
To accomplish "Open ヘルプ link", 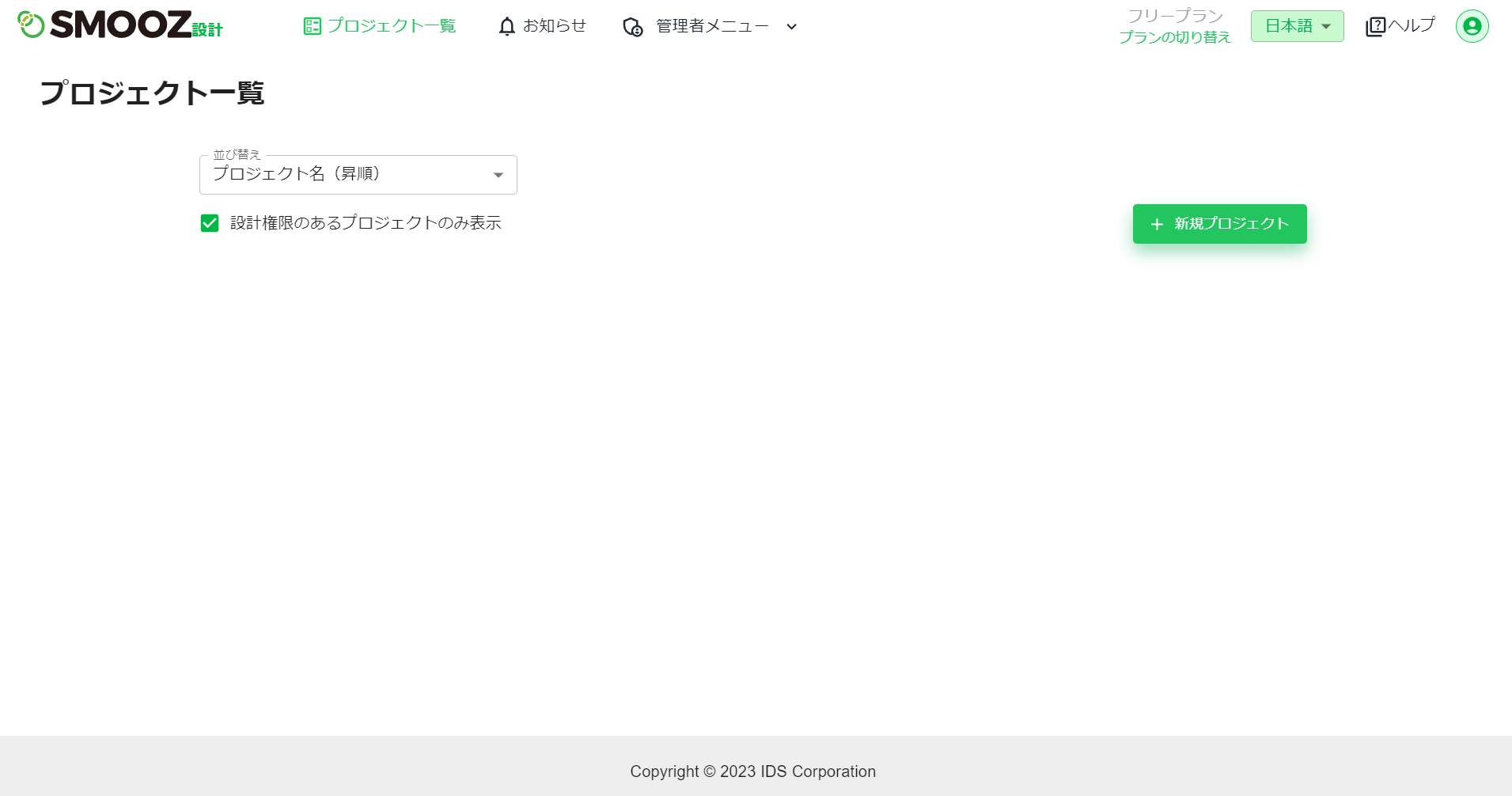I will 1412,26.
